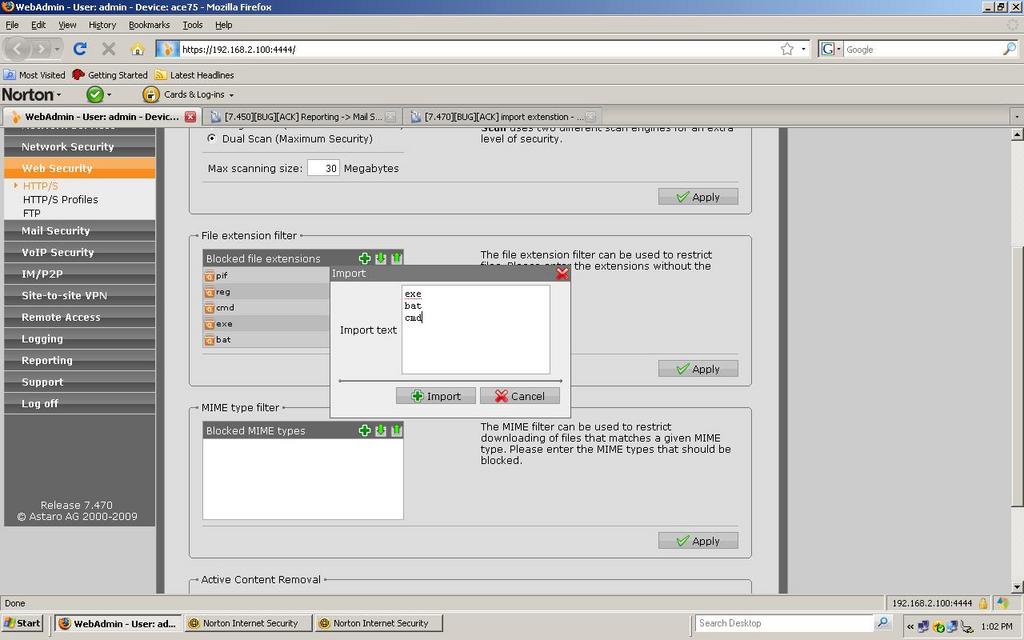
Task: Open the FTP submenu item
Action: [31, 214]
